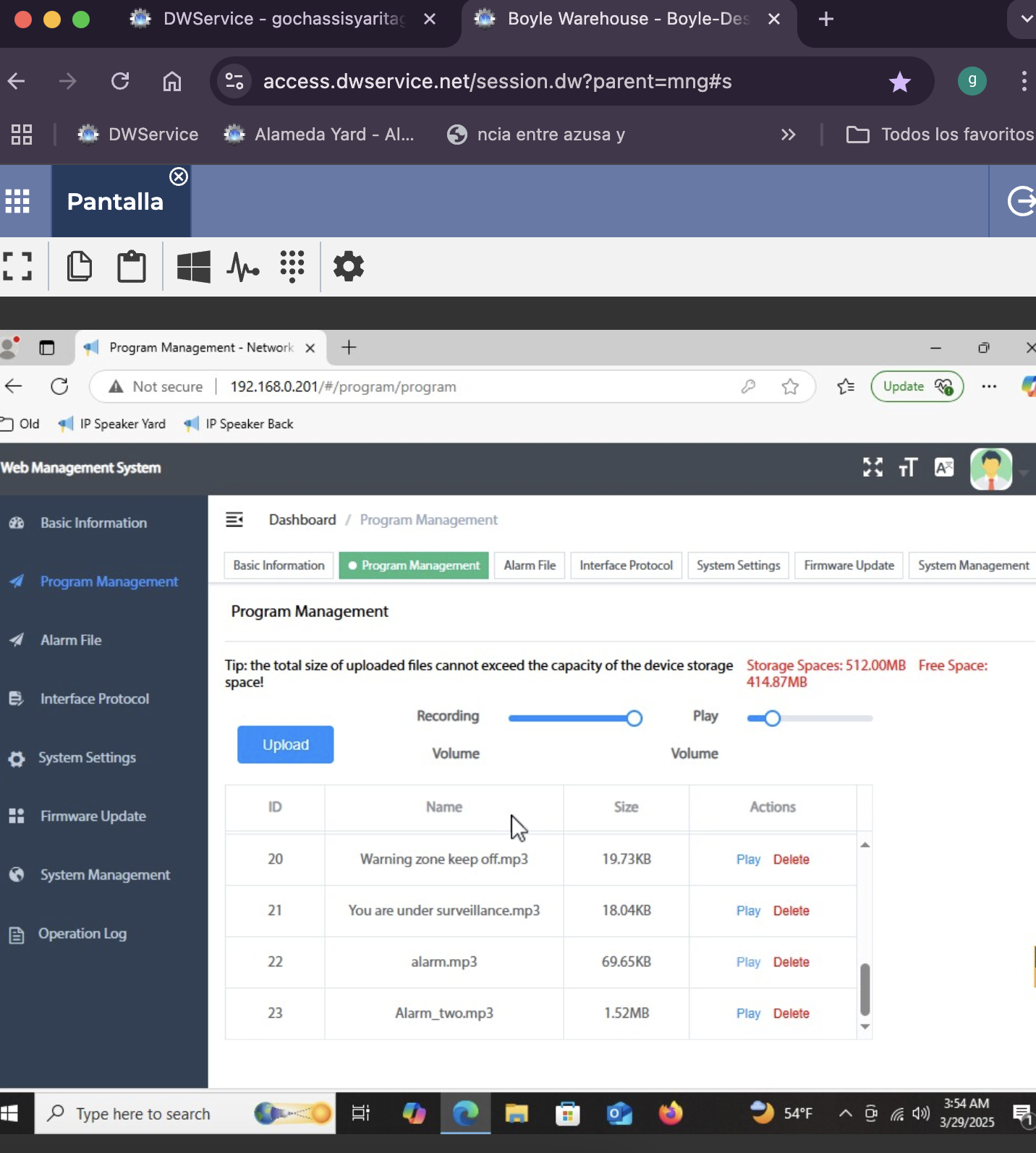Collapse the sidebar hamburger toggle
The image size is (1036, 1153).
click(234, 519)
